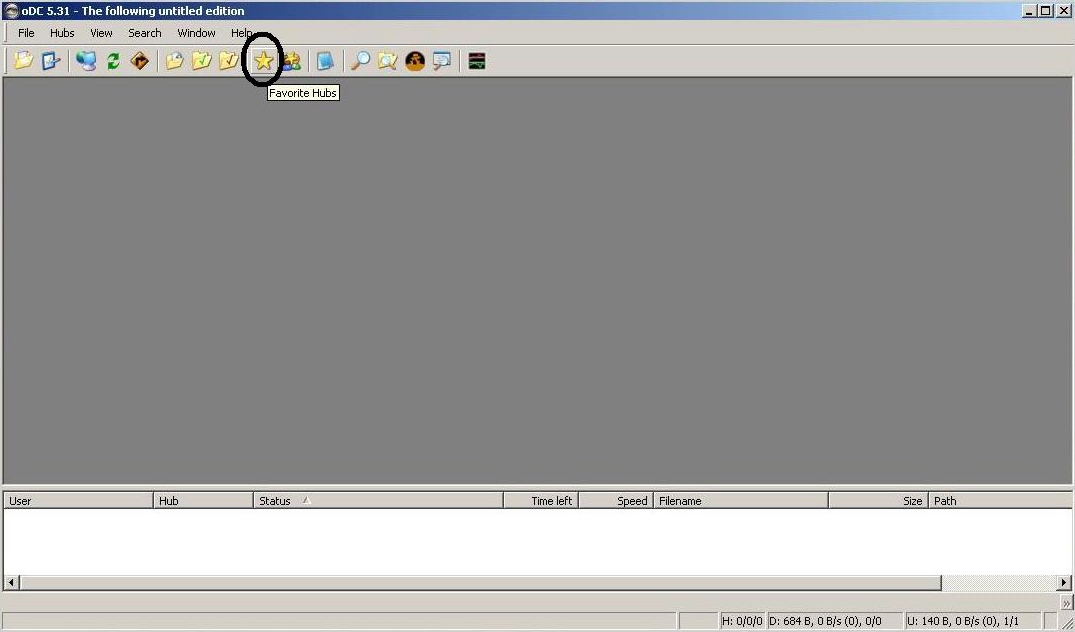Click the oDC application icon in title bar
1075x632 pixels.
(11, 11)
